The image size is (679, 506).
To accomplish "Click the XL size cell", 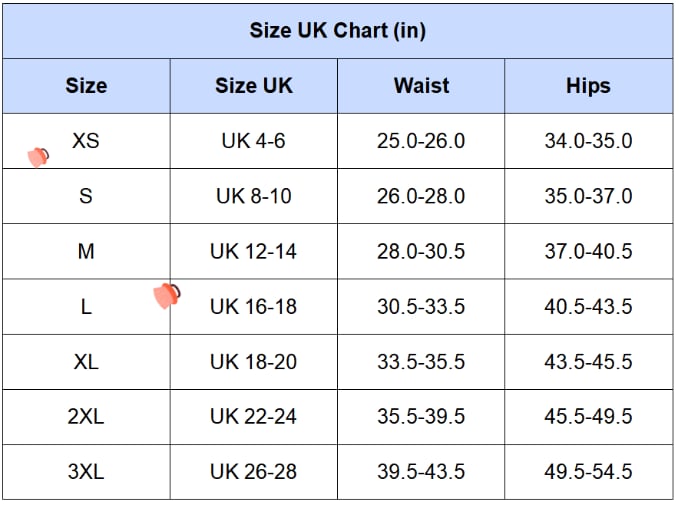I will [86, 362].
